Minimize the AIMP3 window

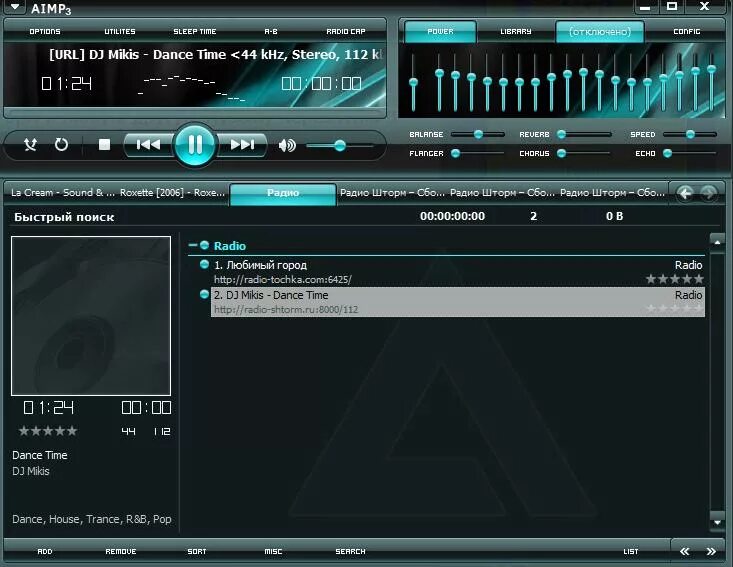tap(645, 7)
